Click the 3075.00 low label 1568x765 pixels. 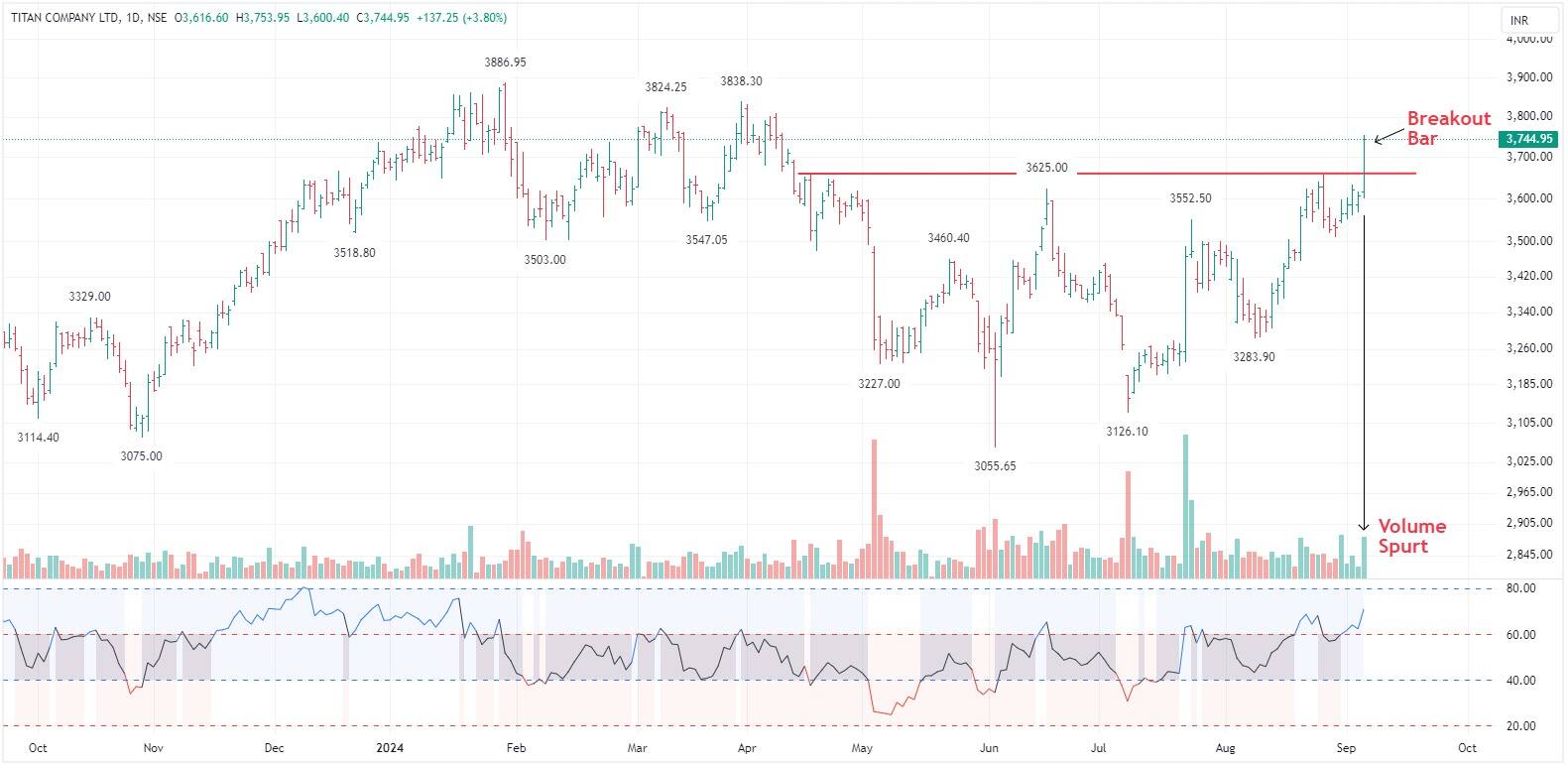pos(141,456)
